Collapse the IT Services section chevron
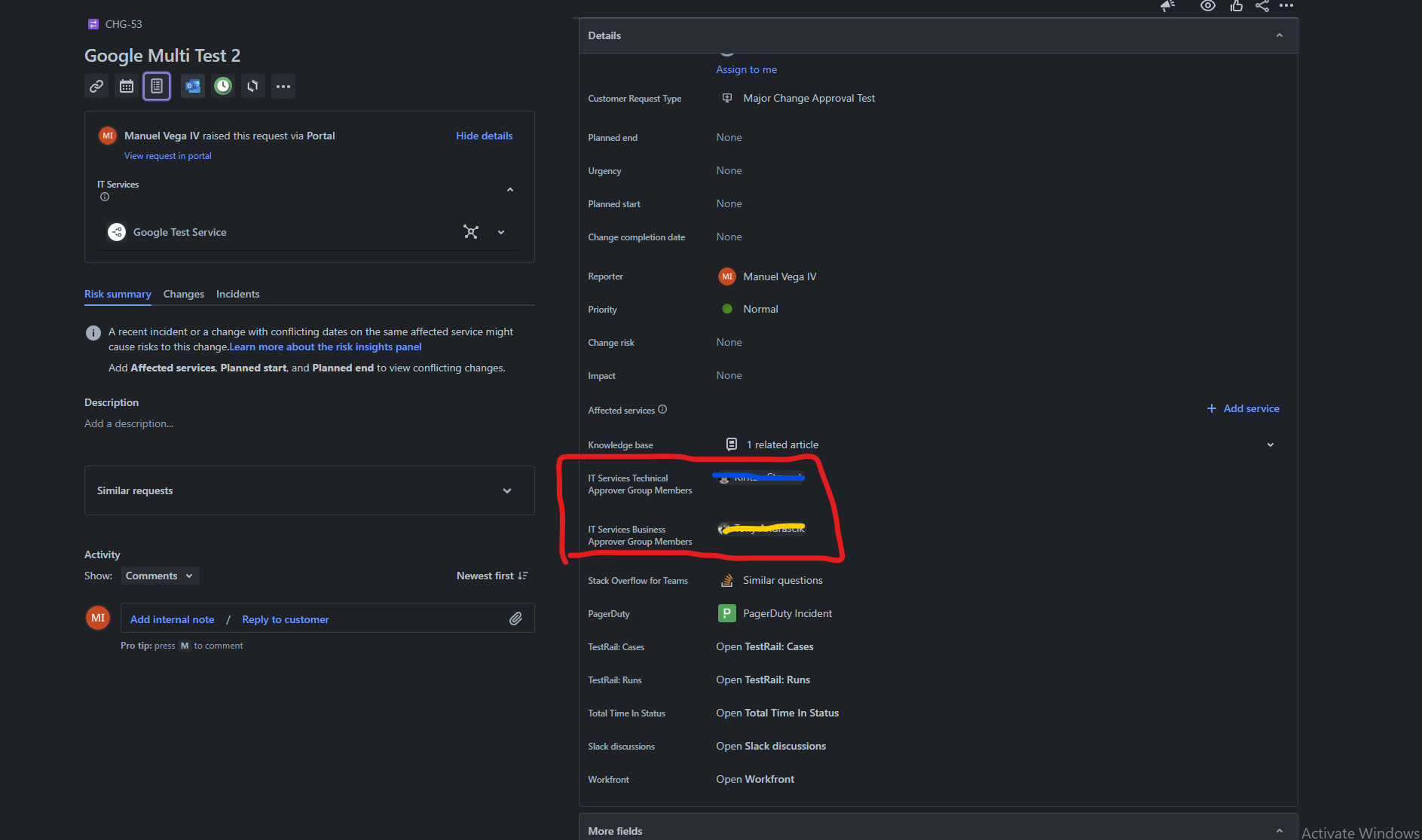 pyautogui.click(x=510, y=190)
